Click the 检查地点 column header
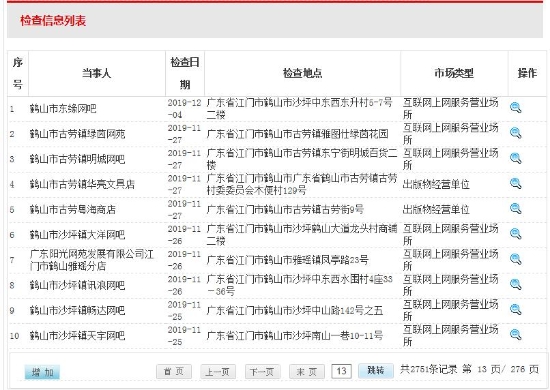This screenshot has height=390, width=550. coord(302,73)
